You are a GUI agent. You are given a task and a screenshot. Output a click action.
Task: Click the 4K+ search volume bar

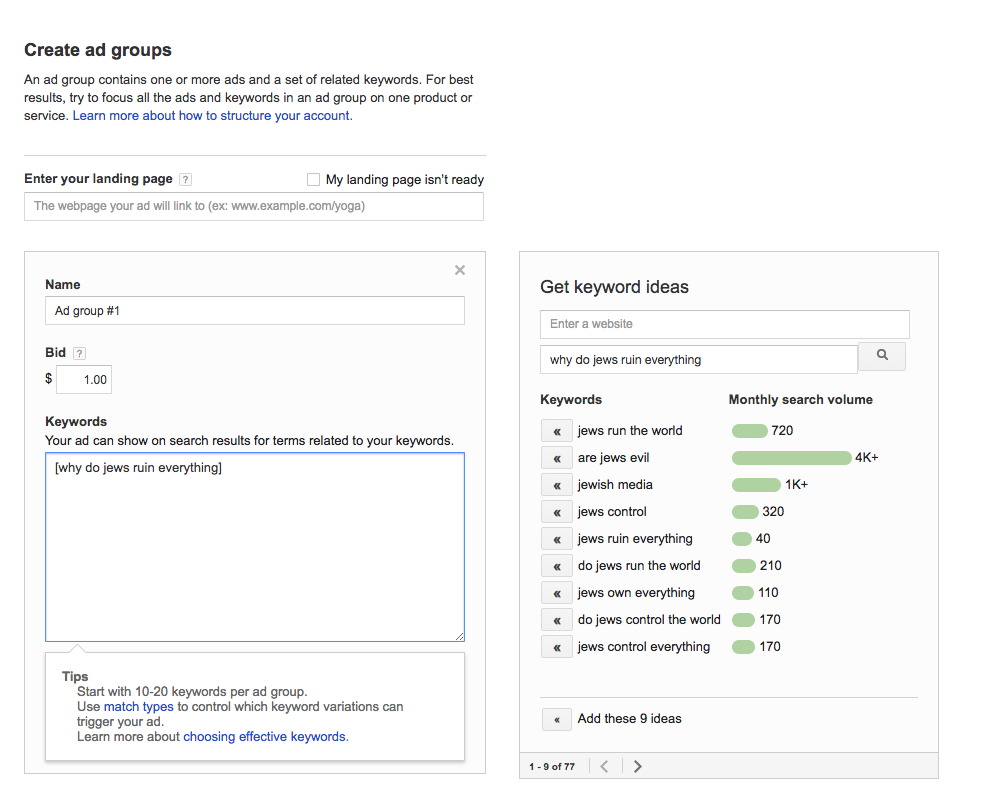tap(792, 458)
